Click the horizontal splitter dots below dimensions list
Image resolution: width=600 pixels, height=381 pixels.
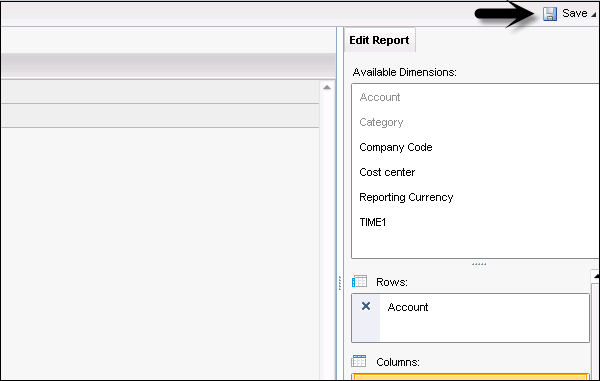479,264
